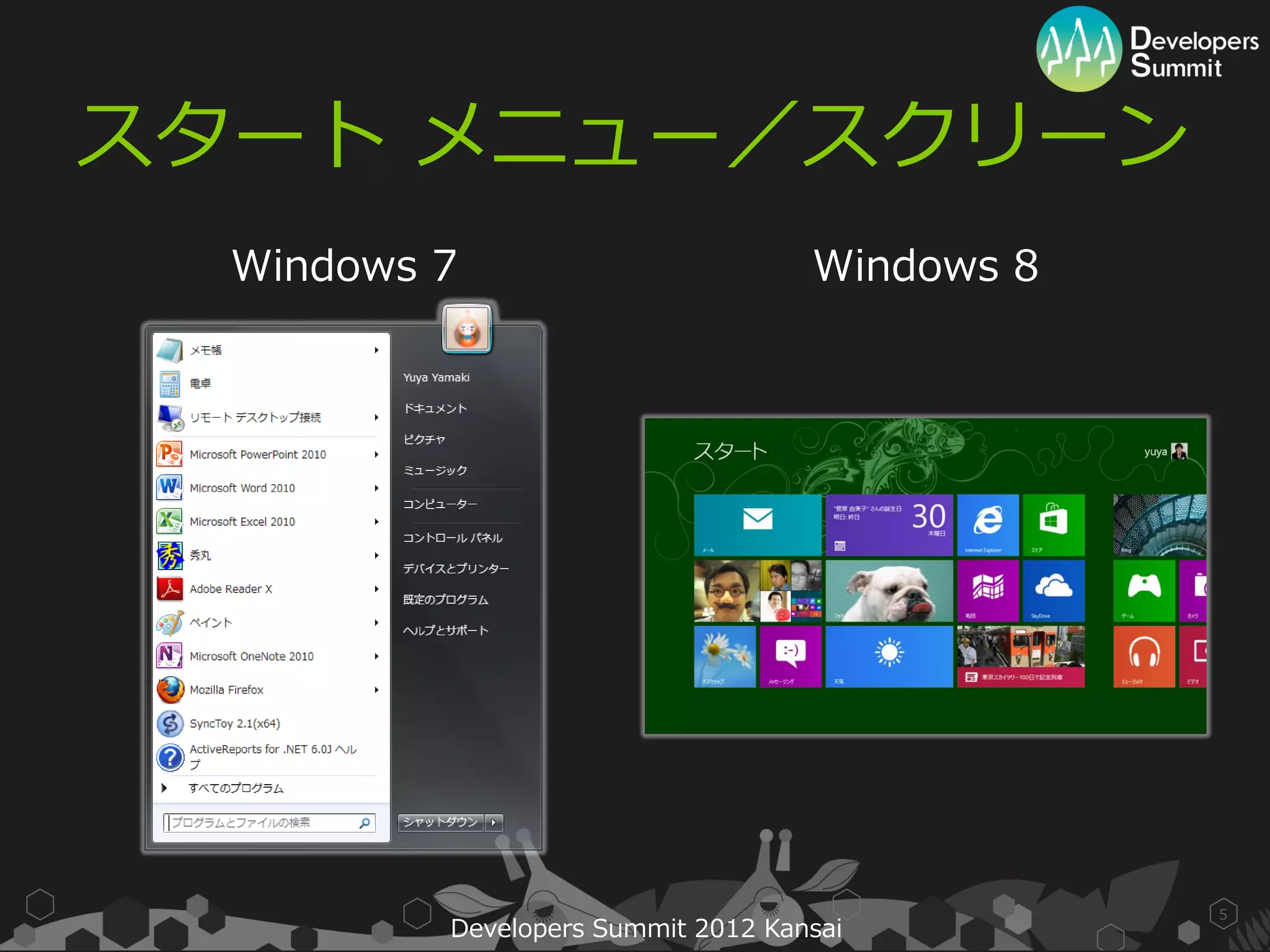Open the Yuya Yamaki user folder link

tap(437, 377)
